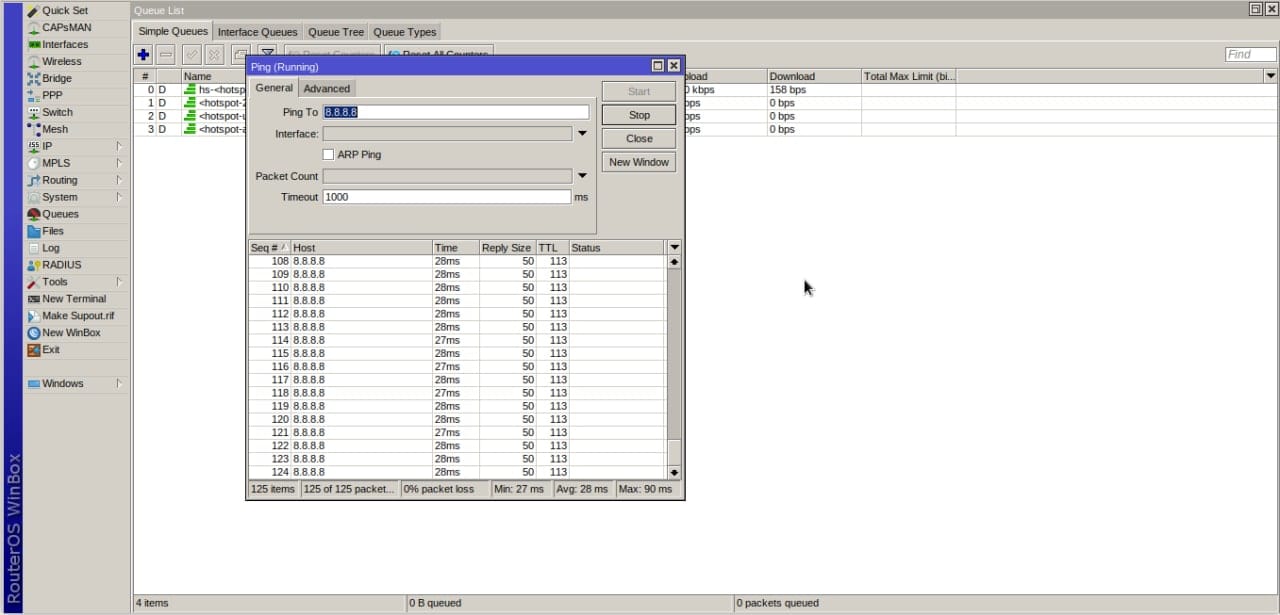Screen dimensions: 1280x615
Task: Expand the System submenu
Action: click(x=119, y=197)
